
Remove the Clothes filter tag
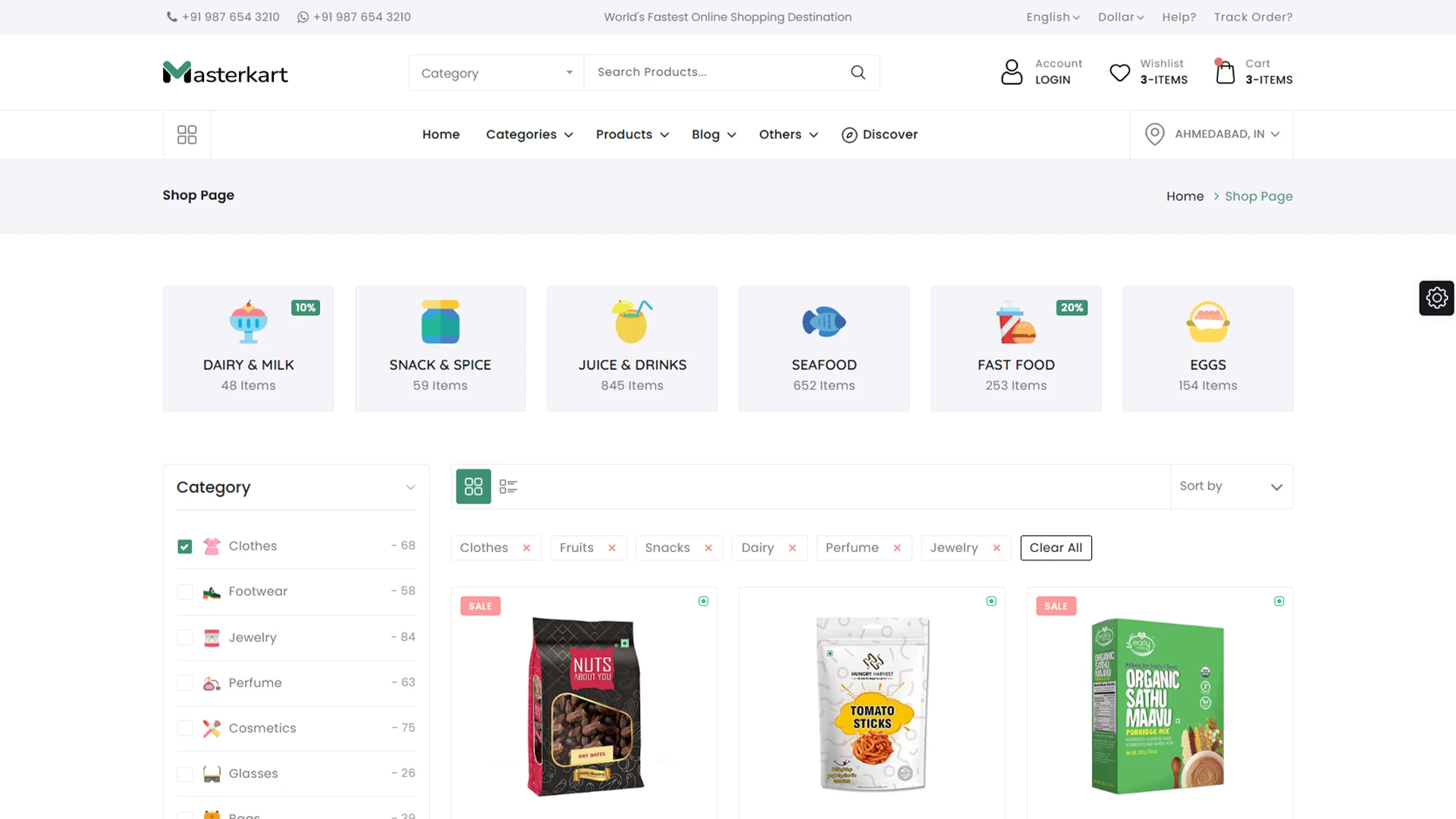[526, 548]
